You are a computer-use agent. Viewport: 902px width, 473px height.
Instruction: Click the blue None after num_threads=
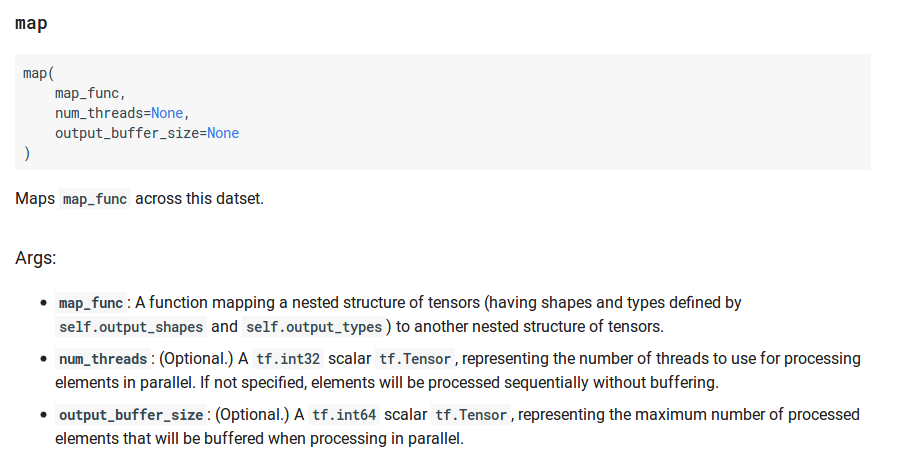(167, 113)
